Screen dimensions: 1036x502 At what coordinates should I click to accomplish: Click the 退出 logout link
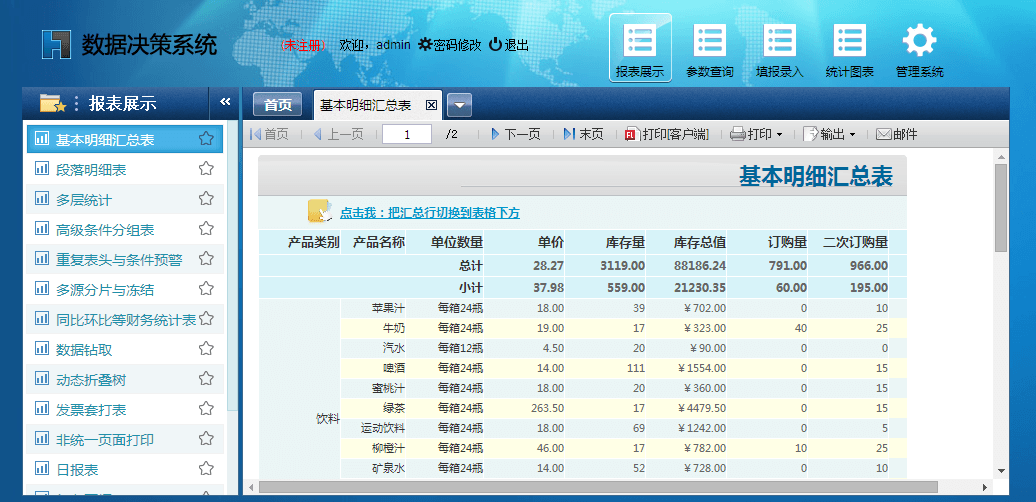509,45
